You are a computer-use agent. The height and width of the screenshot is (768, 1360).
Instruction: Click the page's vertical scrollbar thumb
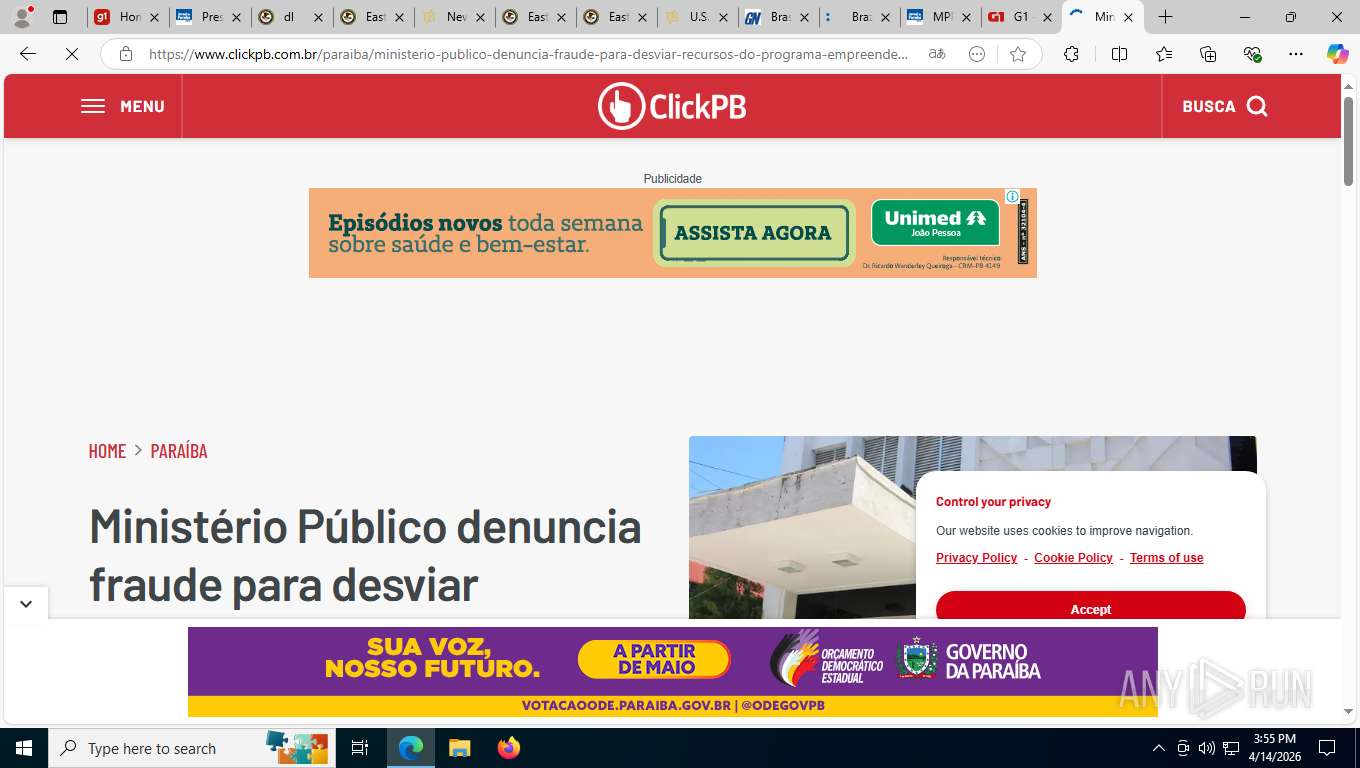(1348, 140)
